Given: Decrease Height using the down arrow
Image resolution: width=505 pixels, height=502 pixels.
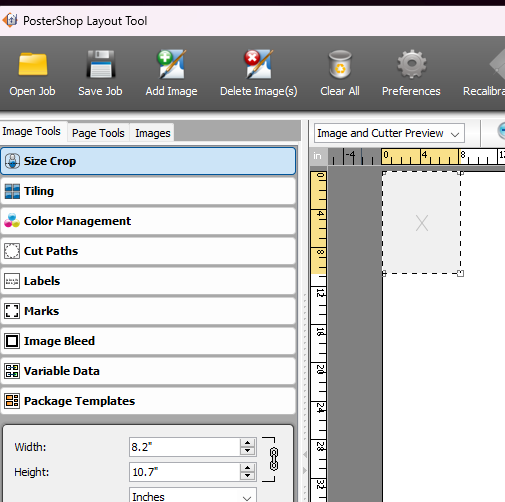Looking at the screenshot, I should pyautogui.click(x=247, y=476).
